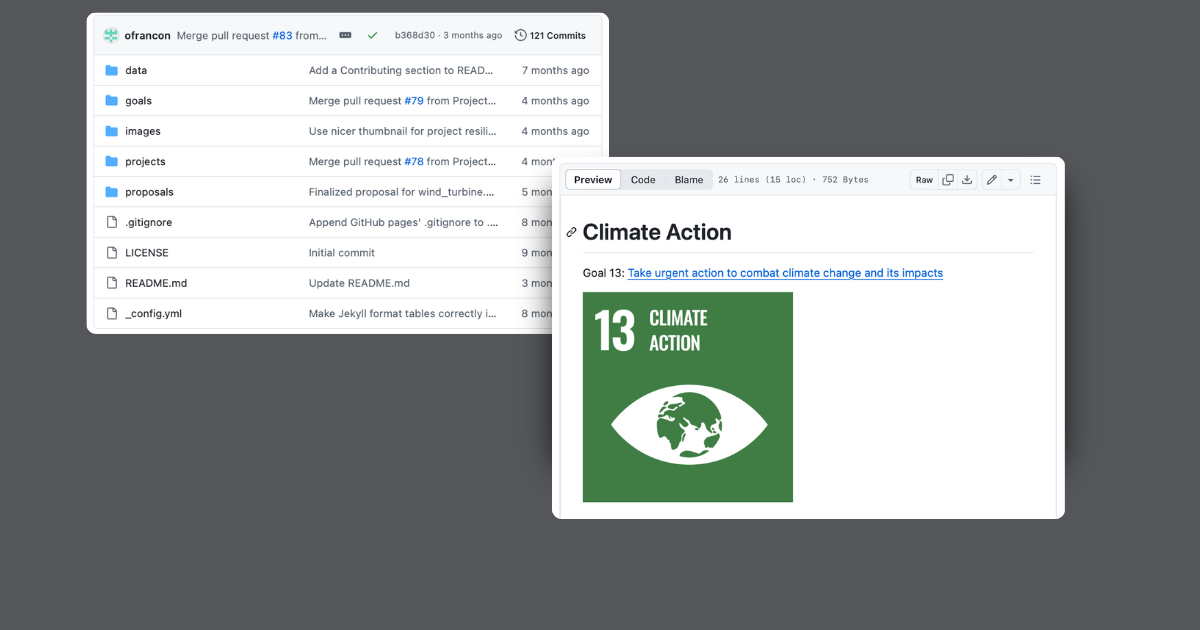
Task: Copy raw file with the copy icon
Action: pos(948,180)
